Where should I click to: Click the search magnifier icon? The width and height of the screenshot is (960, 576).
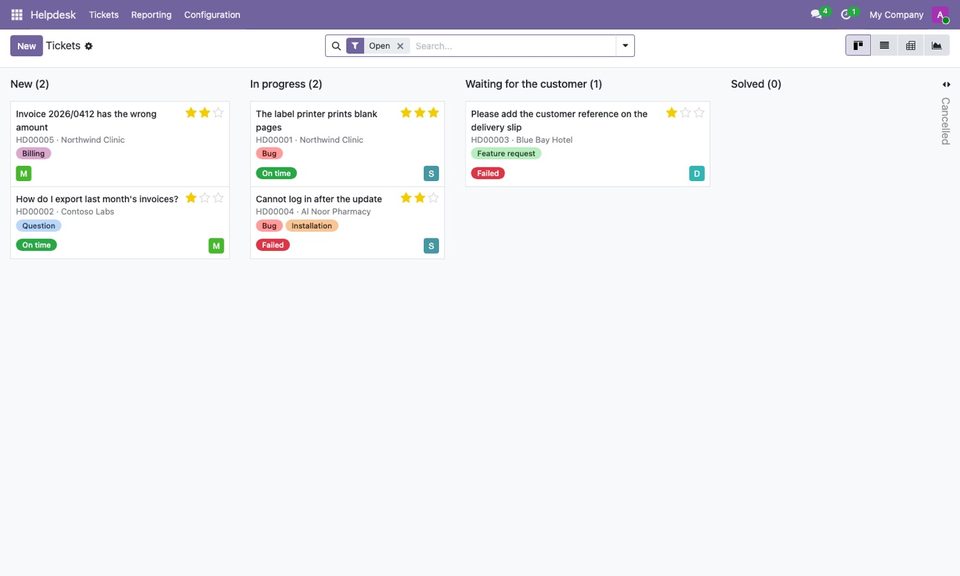point(336,46)
